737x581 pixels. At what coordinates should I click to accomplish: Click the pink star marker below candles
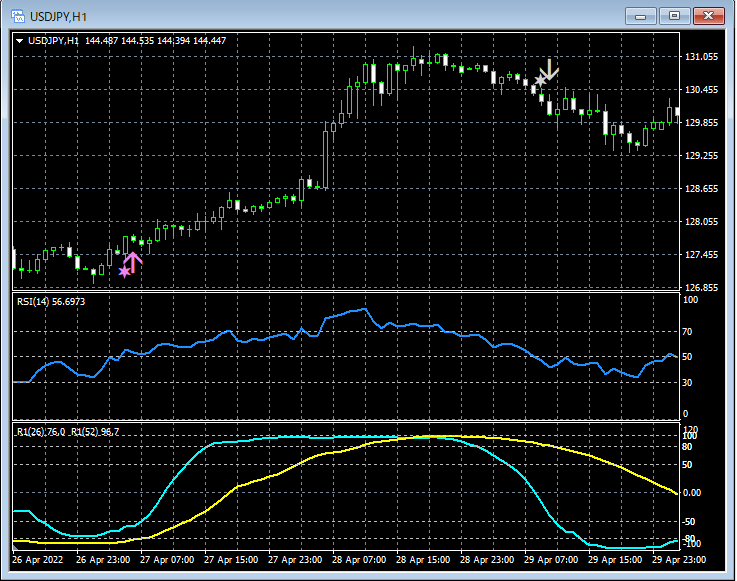click(x=124, y=271)
